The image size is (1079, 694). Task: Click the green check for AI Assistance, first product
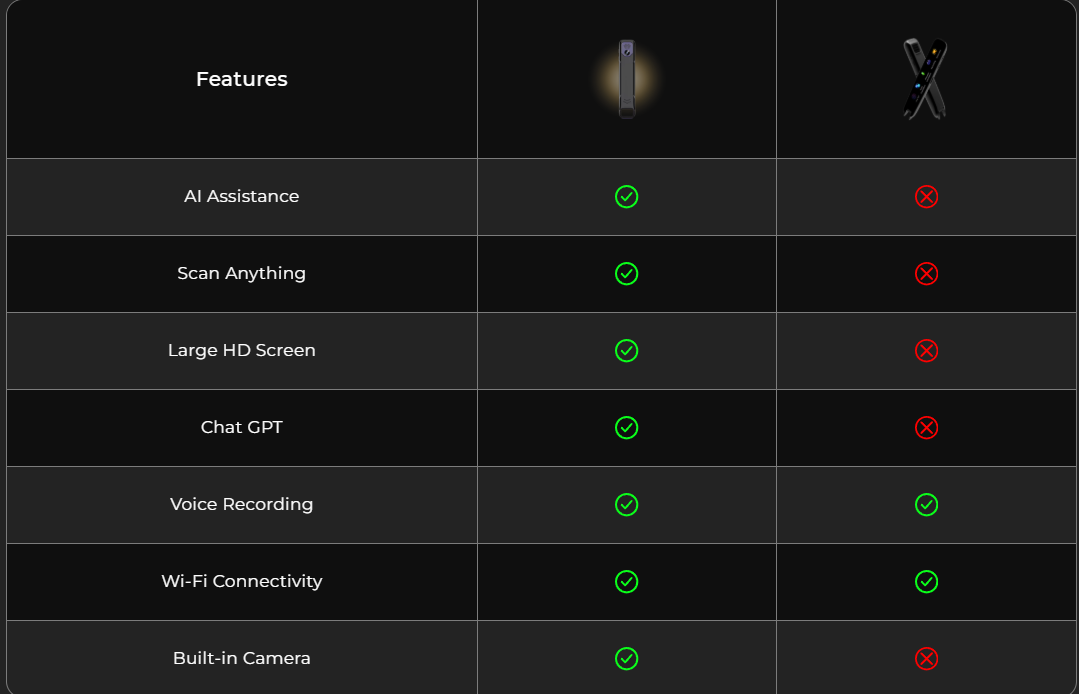click(626, 197)
